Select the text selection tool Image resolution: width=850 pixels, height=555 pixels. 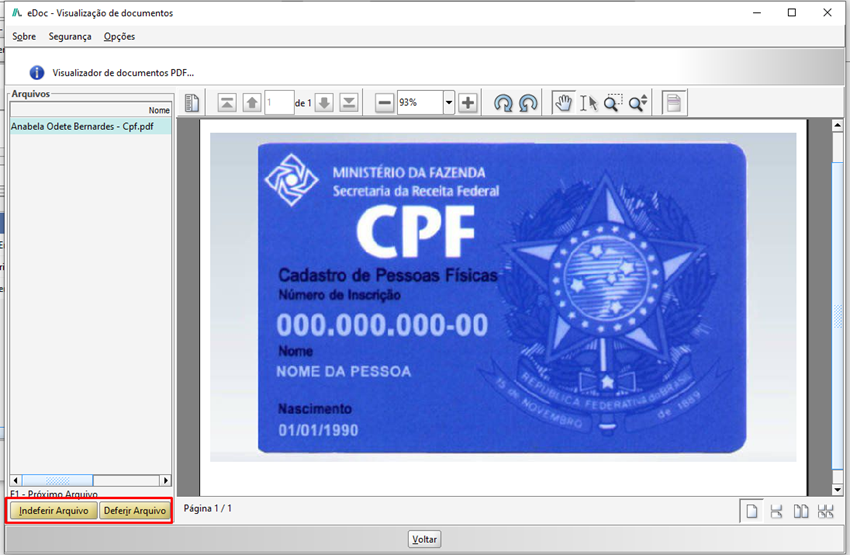click(x=588, y=102)
